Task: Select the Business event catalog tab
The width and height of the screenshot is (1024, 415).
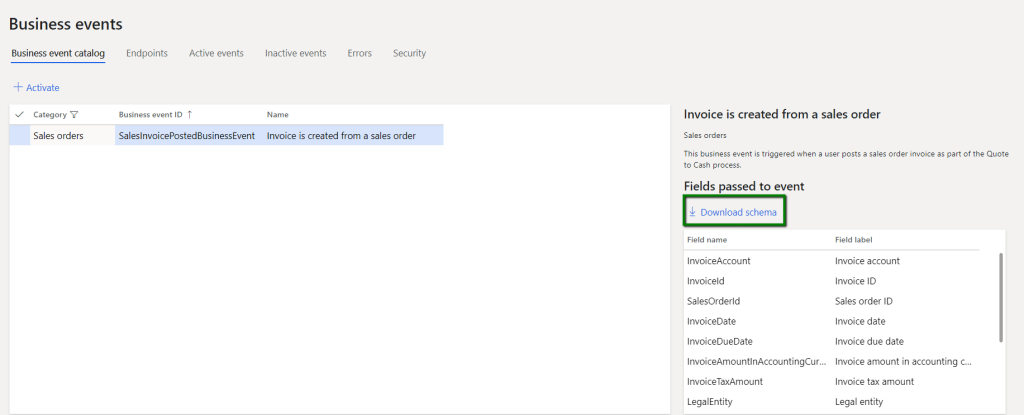Action: 58,53
